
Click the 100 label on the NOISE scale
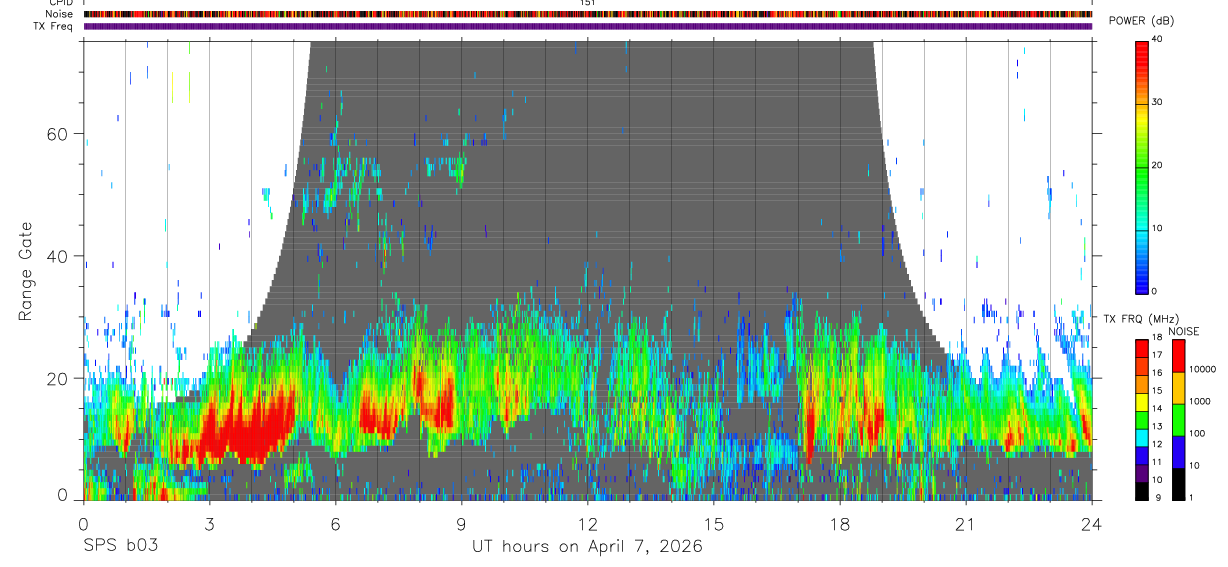[1197, 433]
